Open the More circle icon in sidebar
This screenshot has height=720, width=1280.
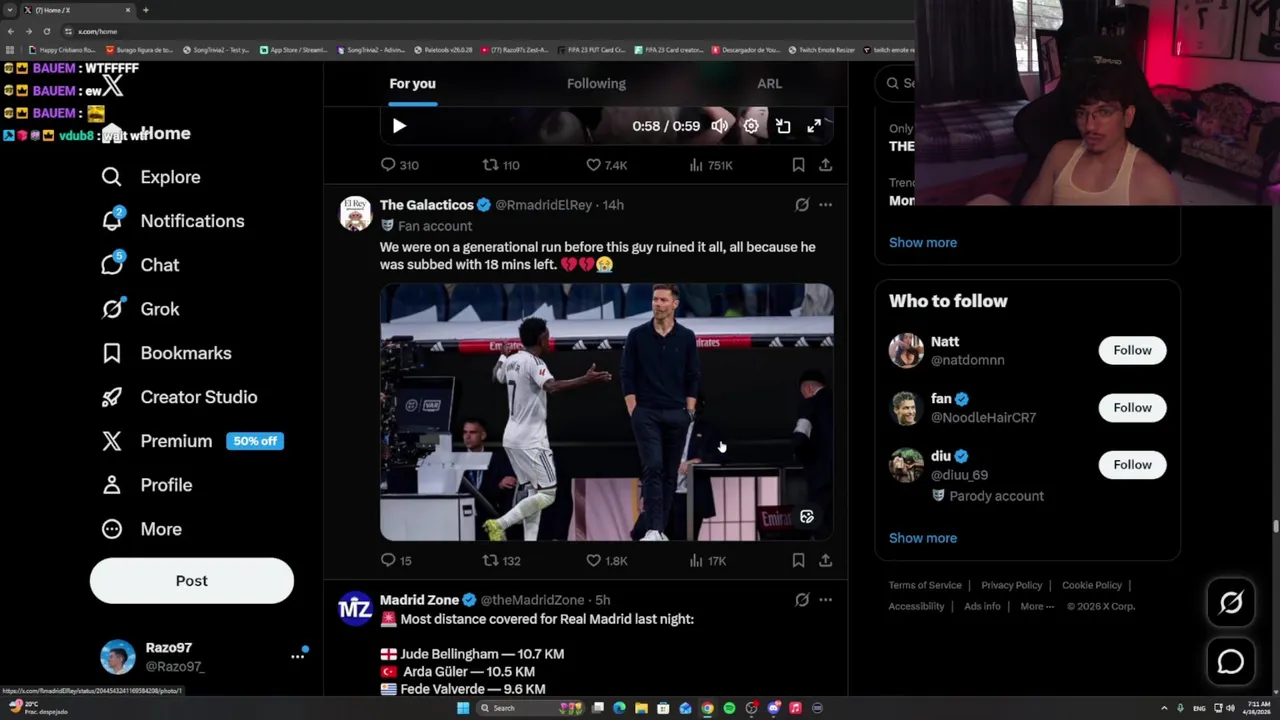tap(111, 529)
